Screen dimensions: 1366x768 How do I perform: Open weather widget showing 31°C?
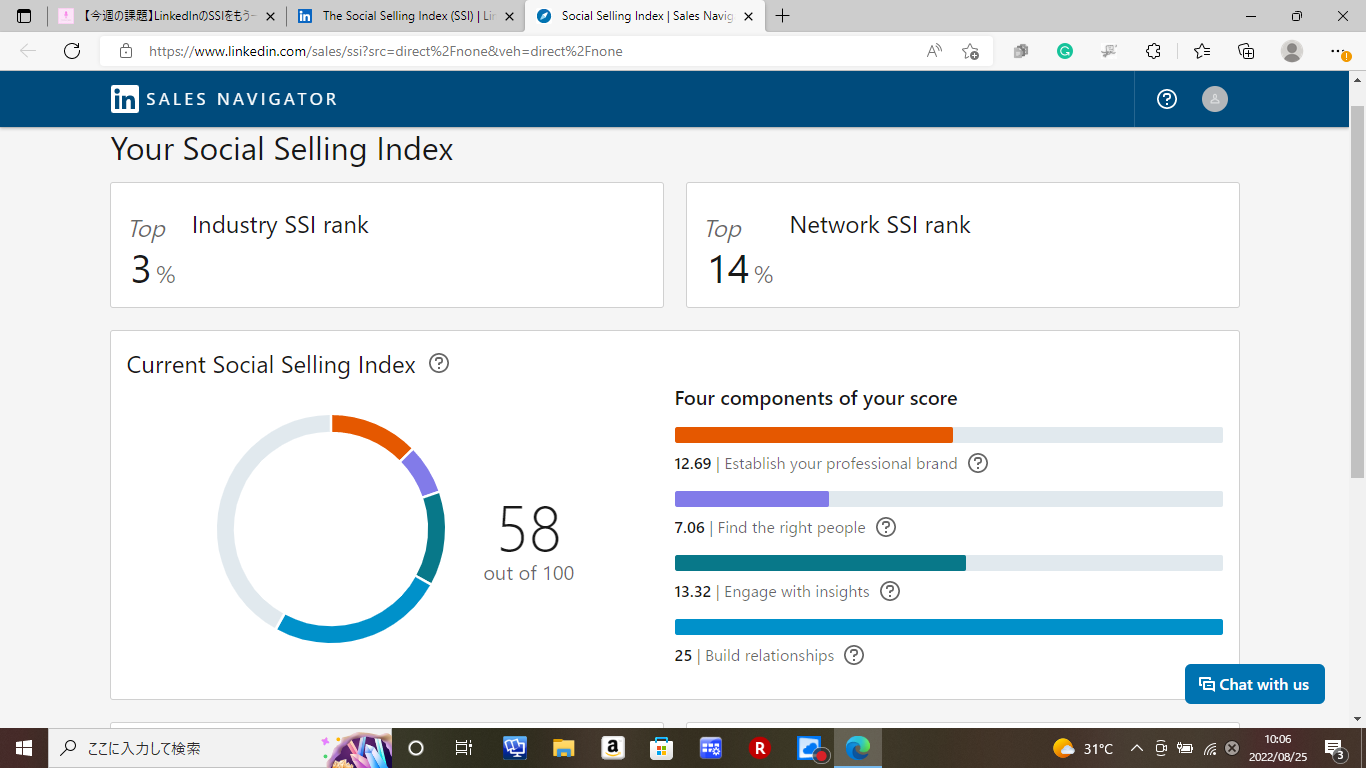point(1083,748)
